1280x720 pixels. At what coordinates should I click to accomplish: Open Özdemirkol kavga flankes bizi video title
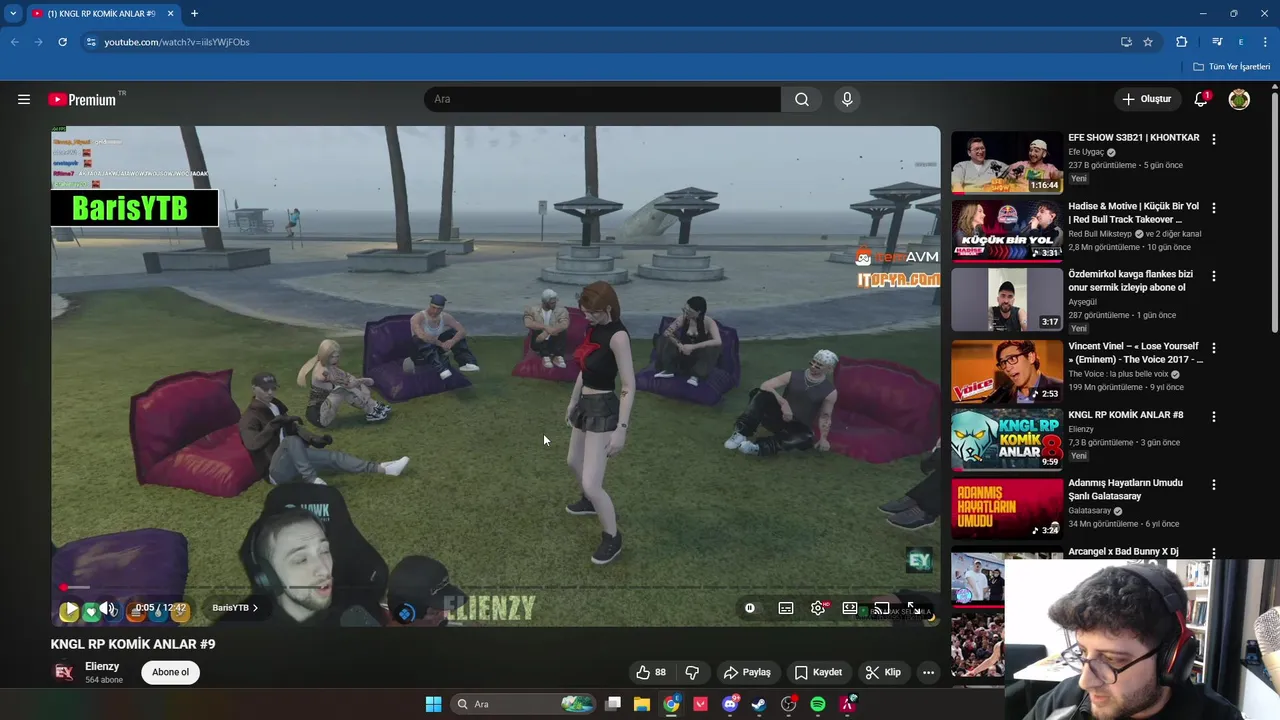1130,281
